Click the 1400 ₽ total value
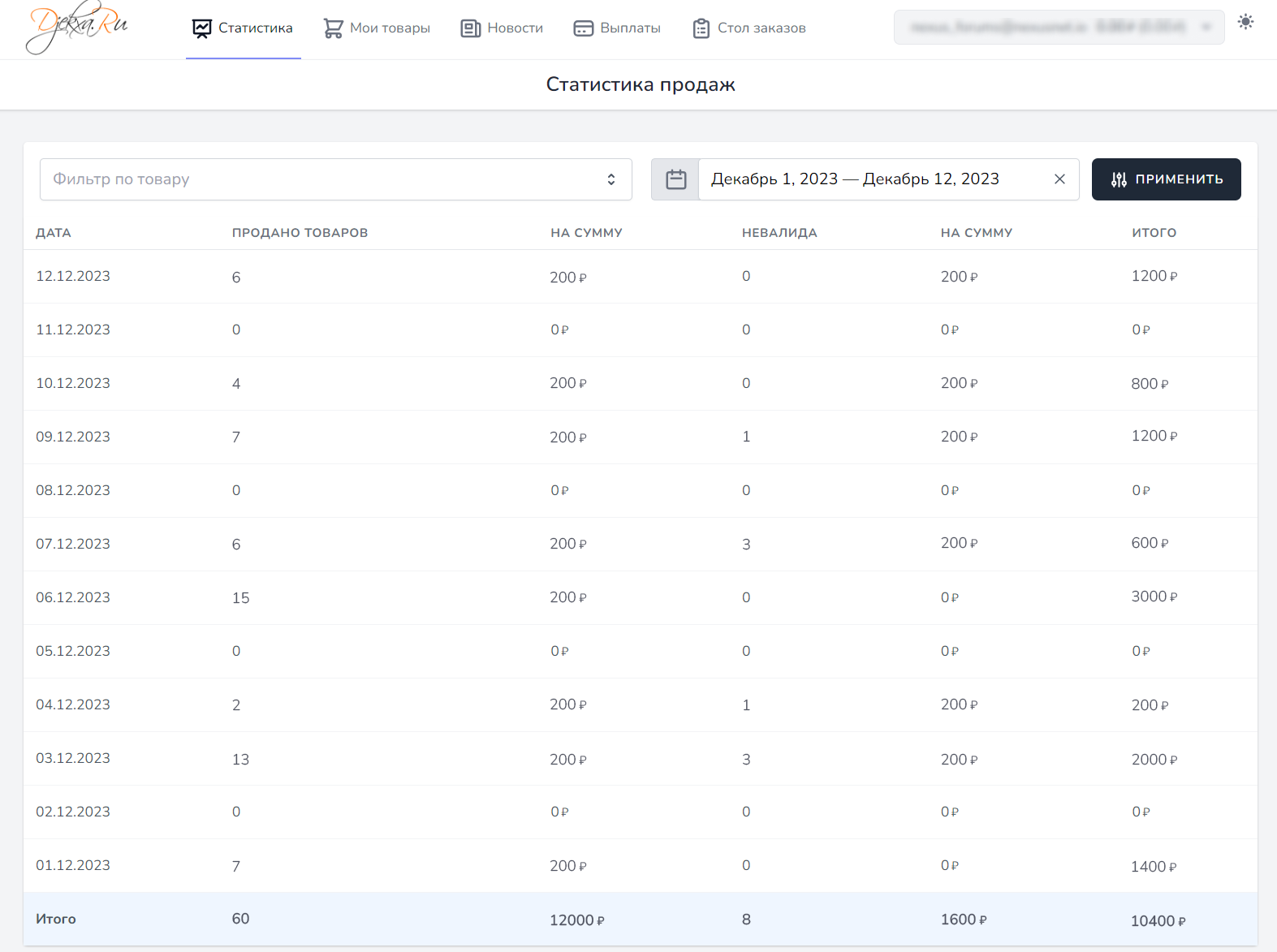Image resolution: width=1277 pixels, height=952 pixels. point(1154,867)
